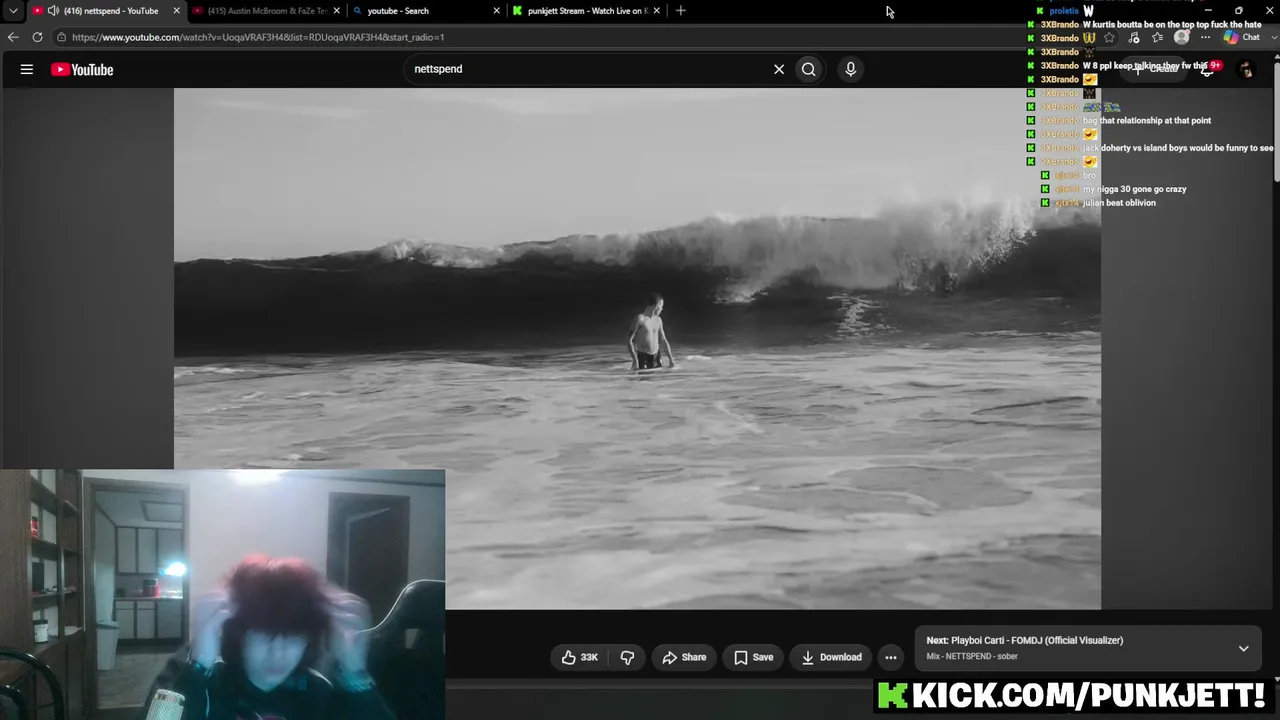The image size is (1280, 720).
Task: Click the YouTube search magnifier button
Action: pos(809,69)
